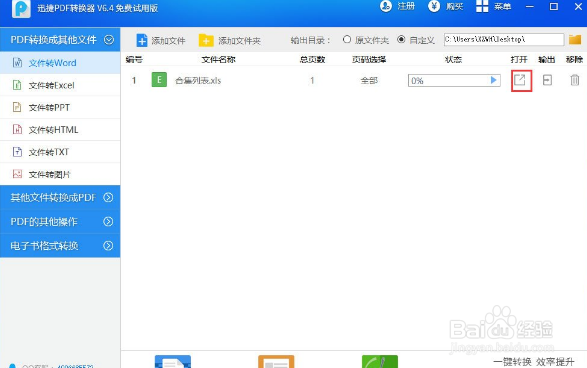Click the 0% progress bar

(x=454, y=80)
